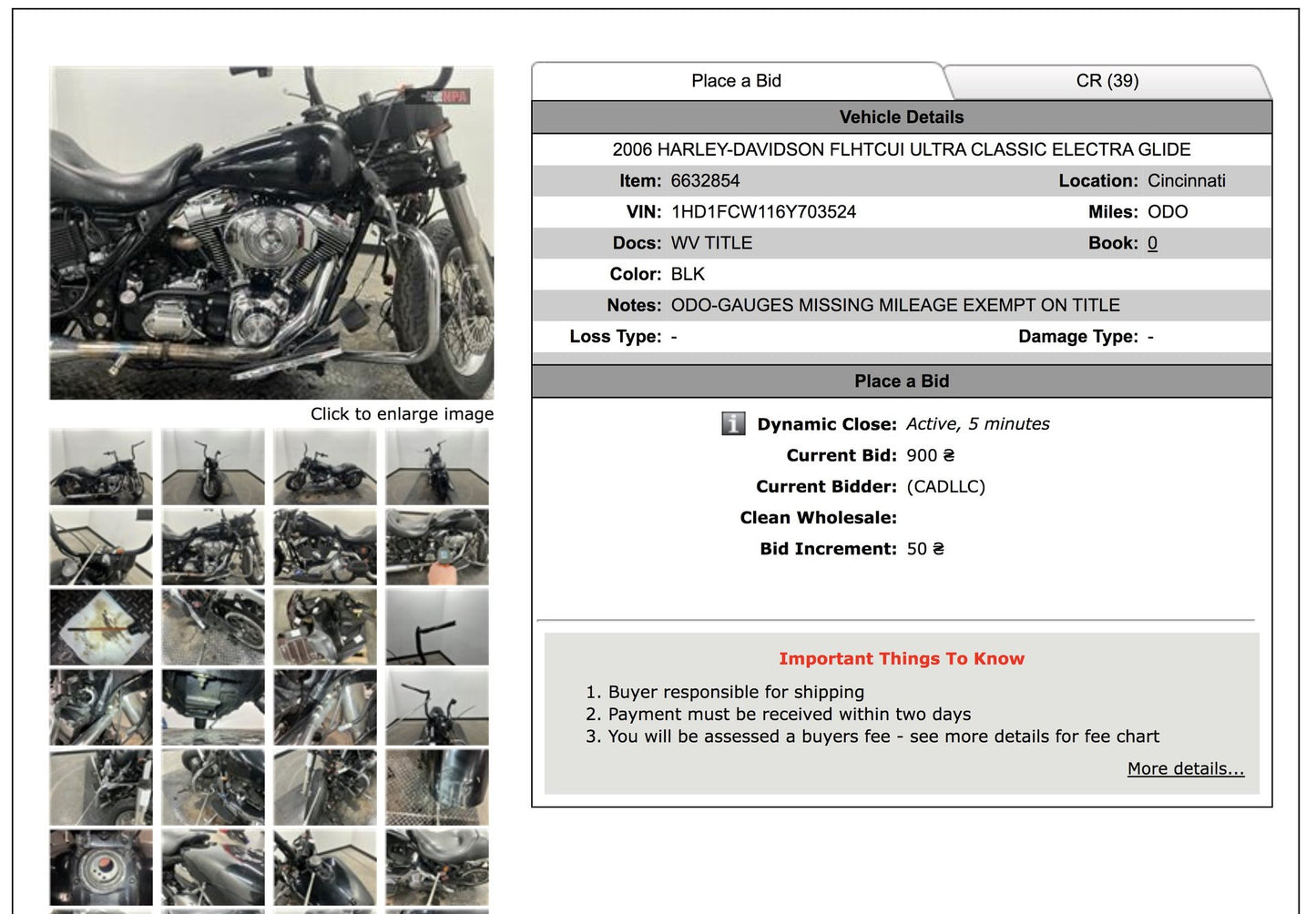
Task: Select the third thumbnail in the top row
Action: point(325,467)
